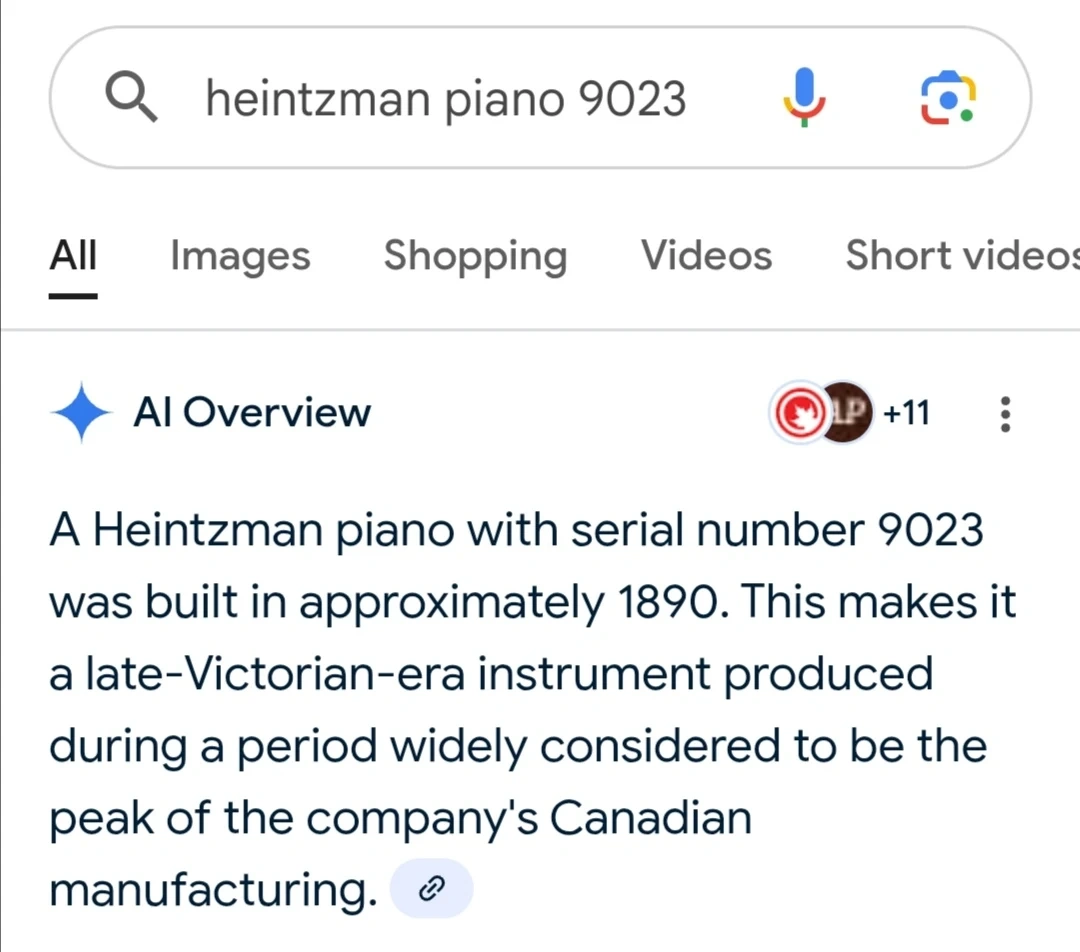Click the 'AI Overview' heading text

252,413
